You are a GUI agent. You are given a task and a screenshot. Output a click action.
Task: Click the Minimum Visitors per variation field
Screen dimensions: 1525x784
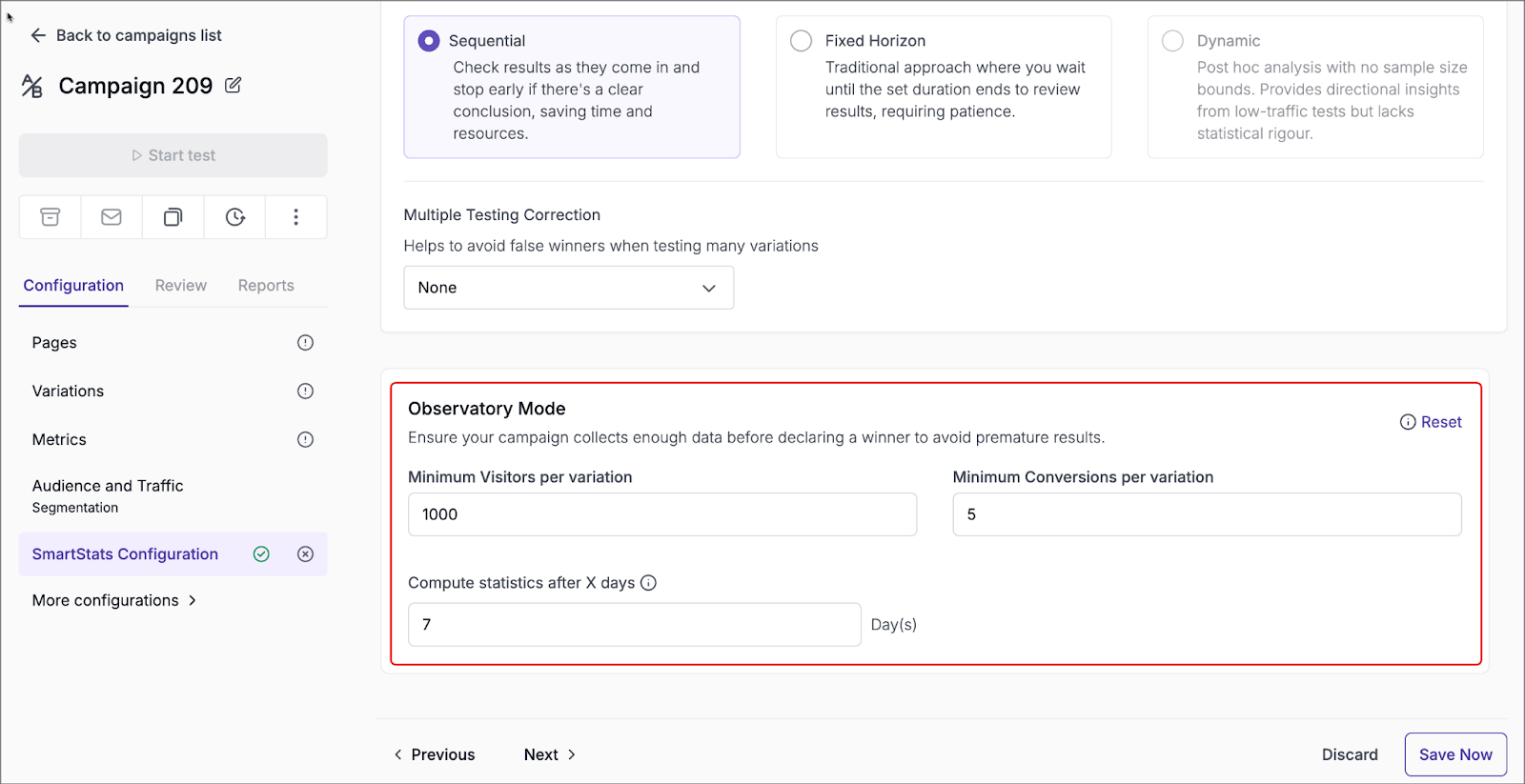point(661,514)
